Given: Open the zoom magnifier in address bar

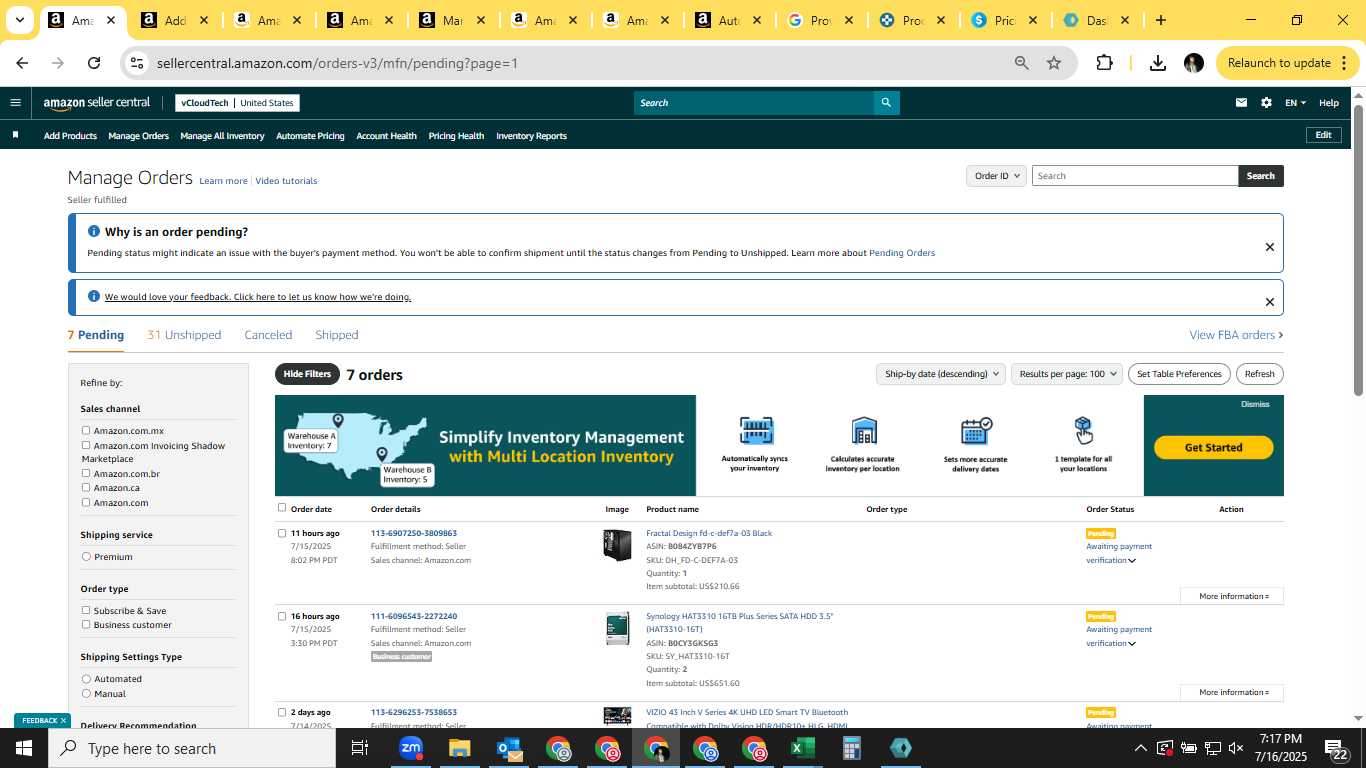Looking at the screenshot, I should pos(1021,63).
